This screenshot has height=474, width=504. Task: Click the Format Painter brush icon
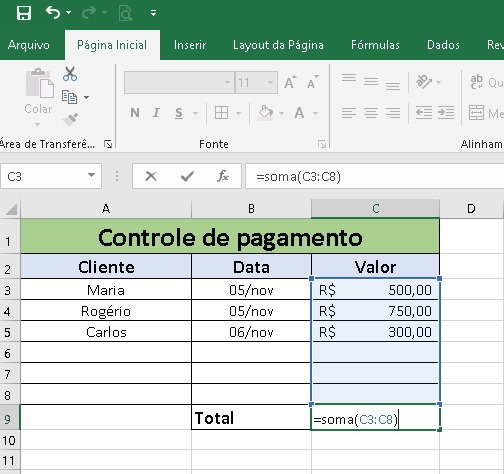[70, 120]
